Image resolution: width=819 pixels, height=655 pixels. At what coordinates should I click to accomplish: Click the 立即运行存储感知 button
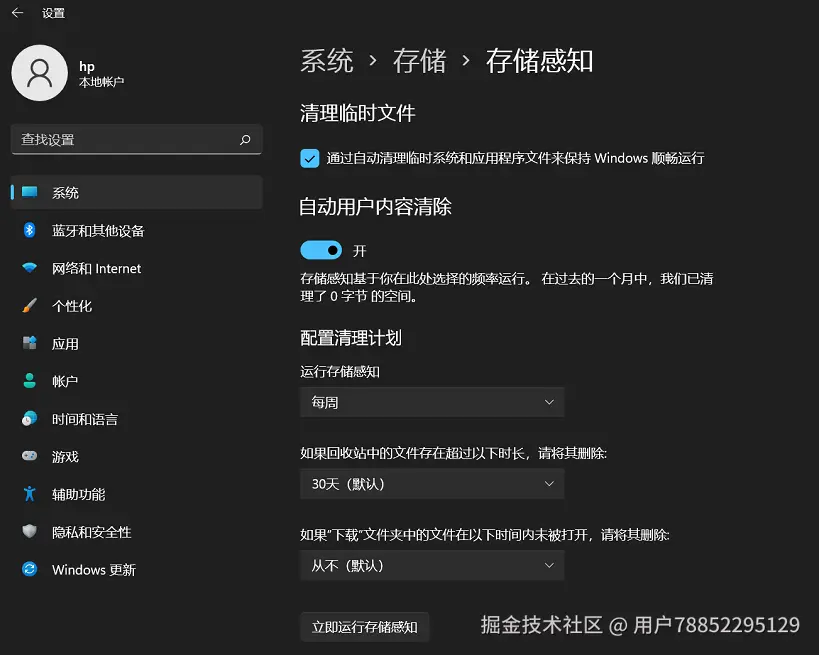click(365, 627)
